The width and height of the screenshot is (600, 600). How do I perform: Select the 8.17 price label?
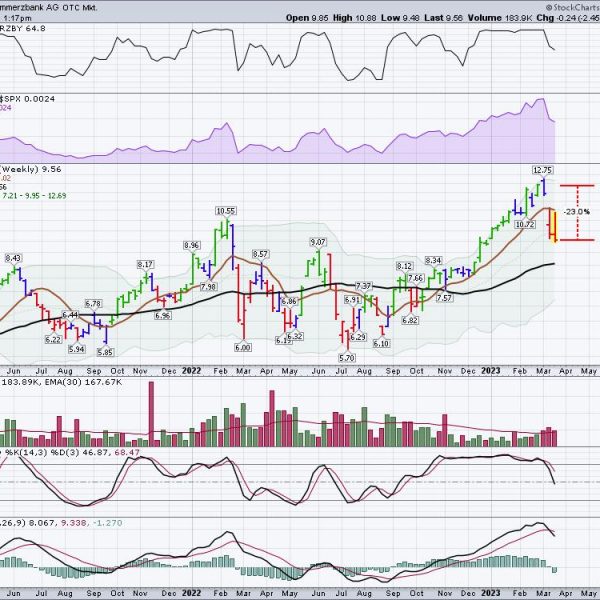coord(145,264)
